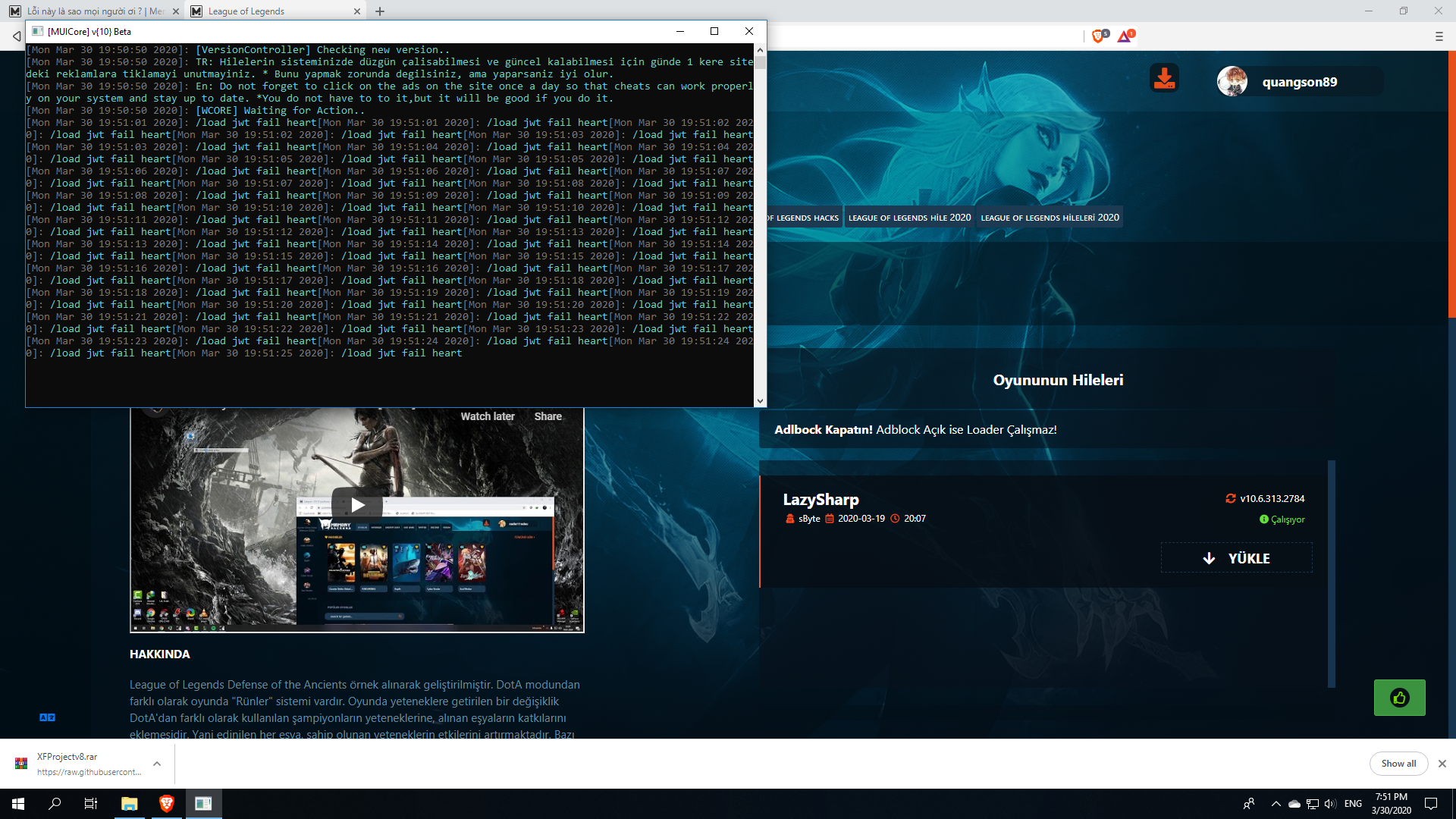Click the console scrollbar down arrow
This screenshot has width=1456, height=819.
(x=760, y=401)
